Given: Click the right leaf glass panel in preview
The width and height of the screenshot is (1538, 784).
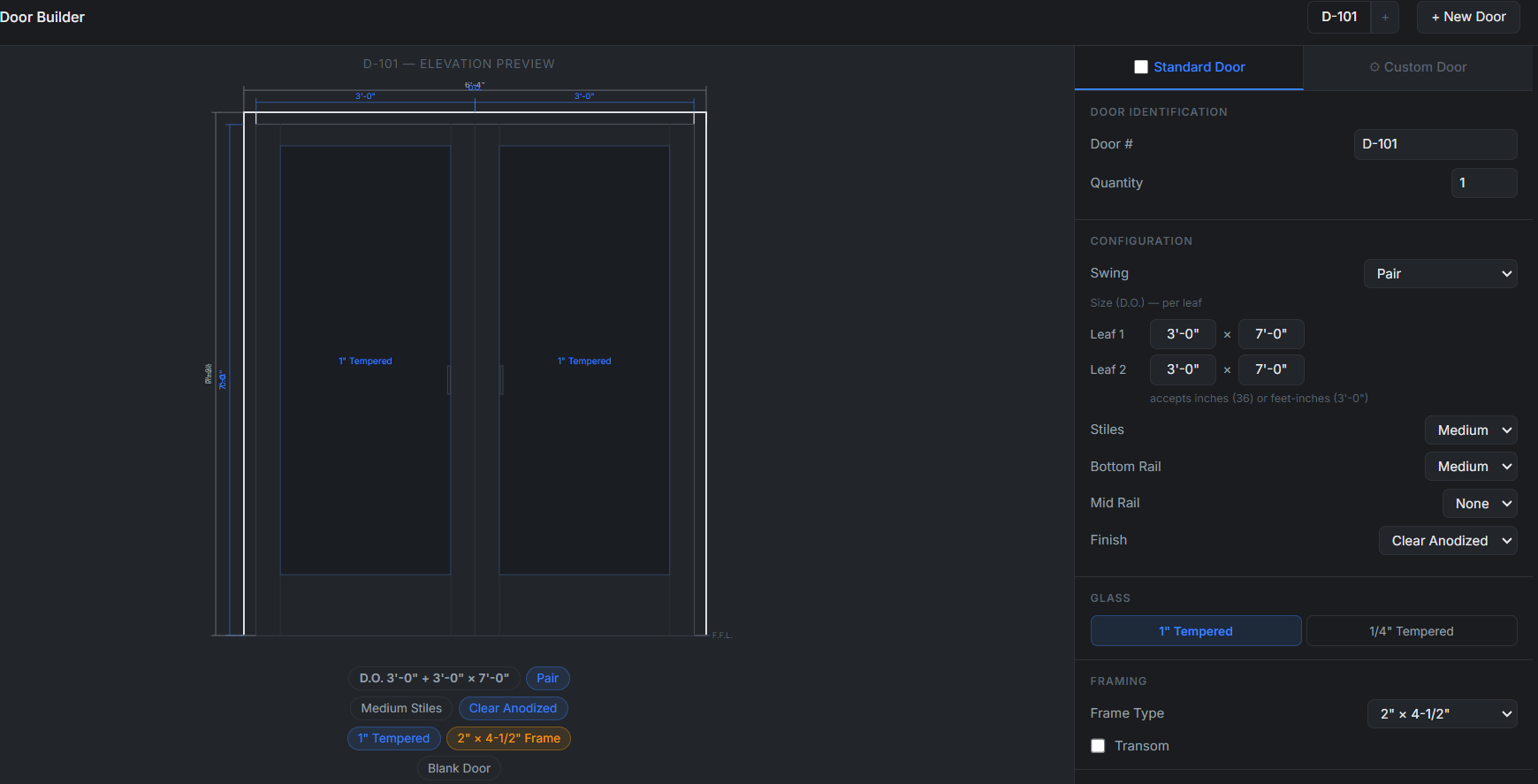Looking at the screenshot, I should [x=584, y=361].
